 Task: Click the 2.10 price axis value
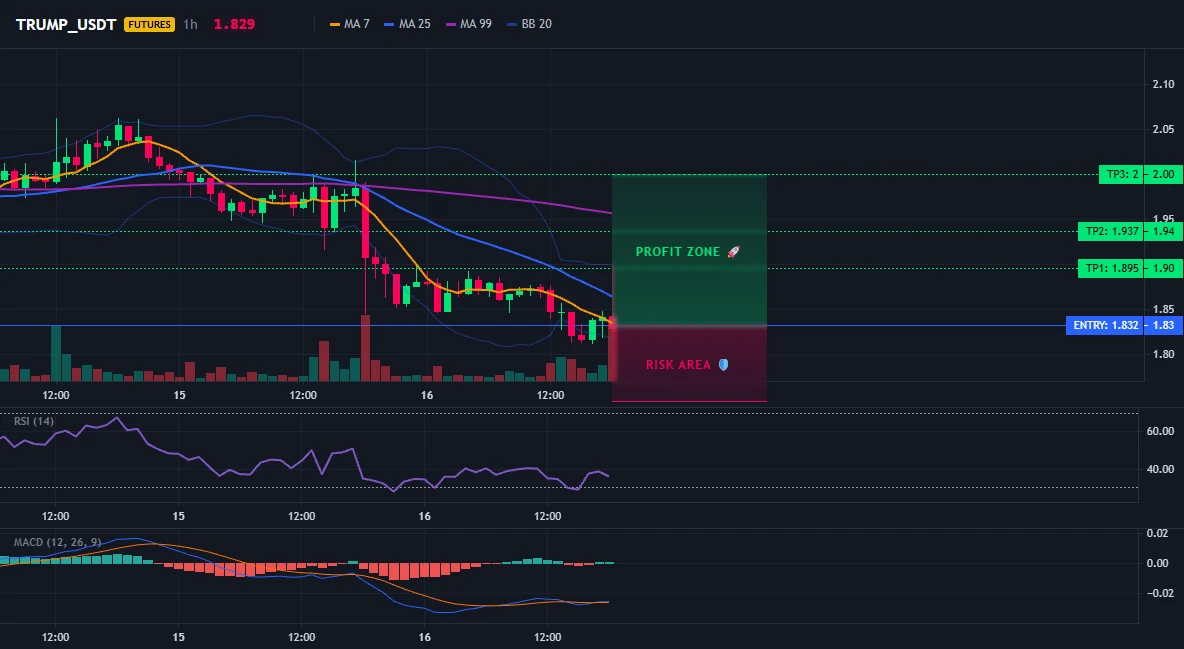1163,85
